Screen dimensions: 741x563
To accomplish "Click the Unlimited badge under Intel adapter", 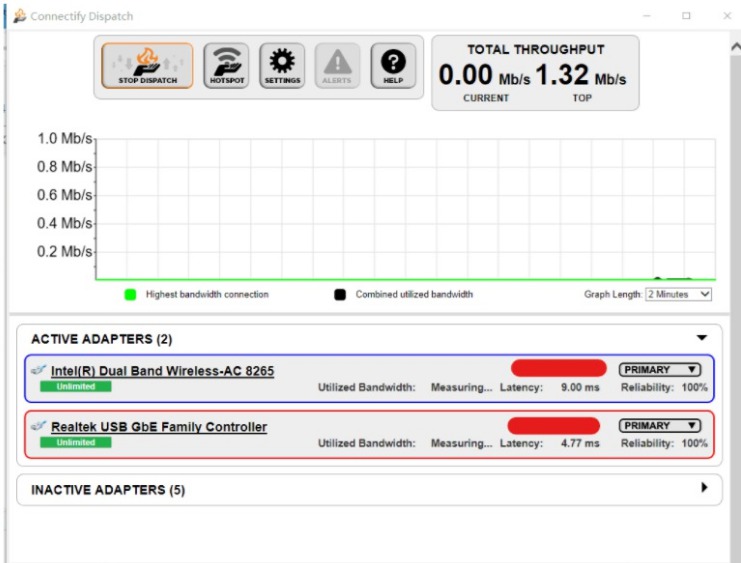I will tap(76, 387).
